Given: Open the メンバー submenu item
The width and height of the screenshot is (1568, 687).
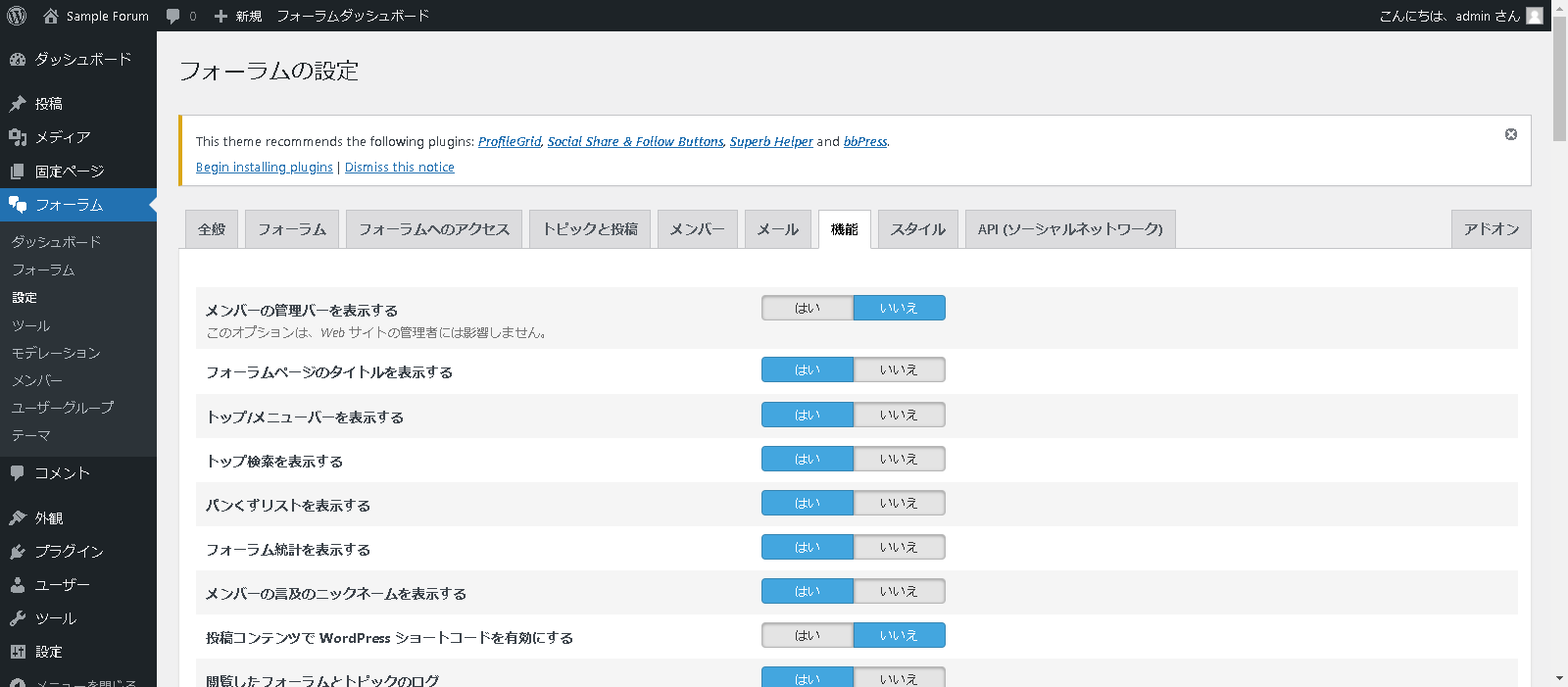Looking at the screenshot, I should (x=37, y=380).
